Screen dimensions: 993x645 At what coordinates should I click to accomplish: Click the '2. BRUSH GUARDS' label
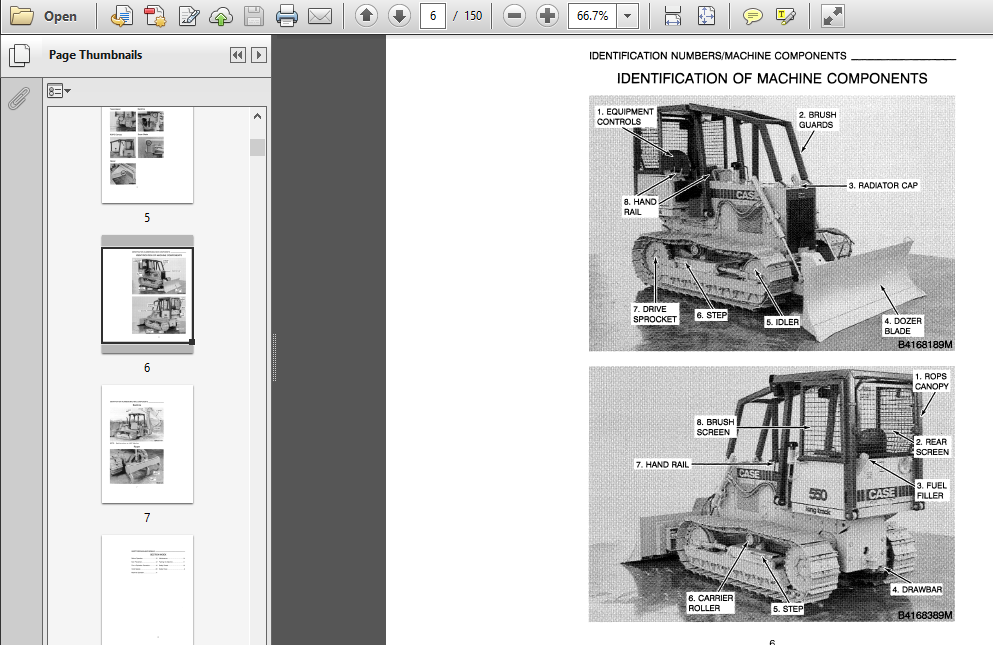[818, 120]
